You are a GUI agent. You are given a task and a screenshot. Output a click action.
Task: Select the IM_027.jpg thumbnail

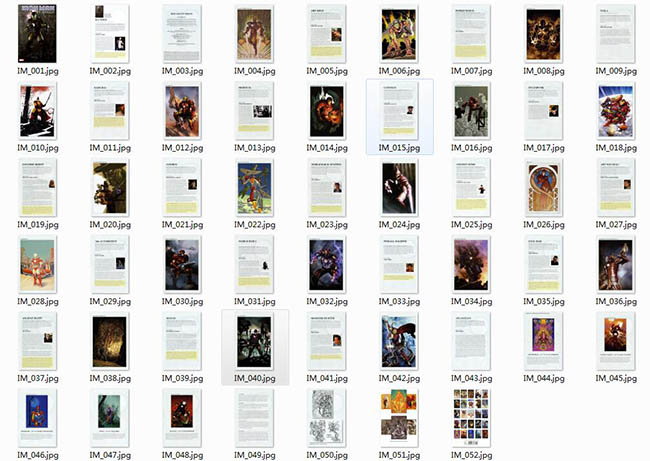[616, 187]
